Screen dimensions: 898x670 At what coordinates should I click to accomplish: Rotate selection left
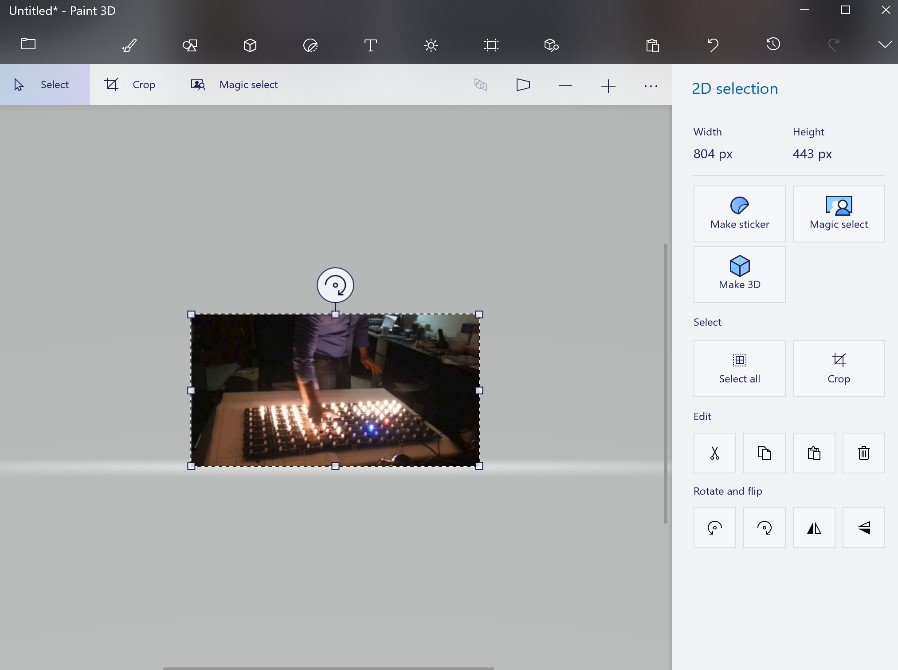pyautogui.click(x=714, y=527)
